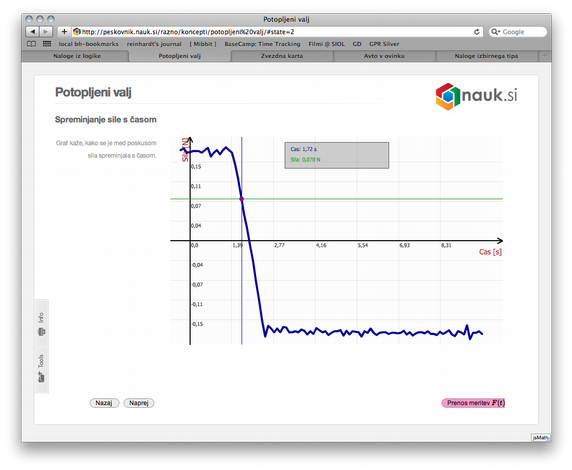Image resolution: width=572 pixels, height=470 pixels.
Task: Click the 5,54 tick label on time axis
Action: [x=363, y=245]
